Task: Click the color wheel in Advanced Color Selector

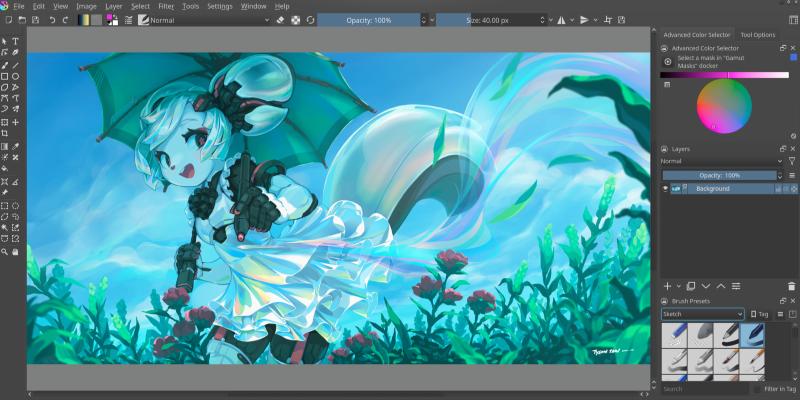Action: (x=723, y=103)
